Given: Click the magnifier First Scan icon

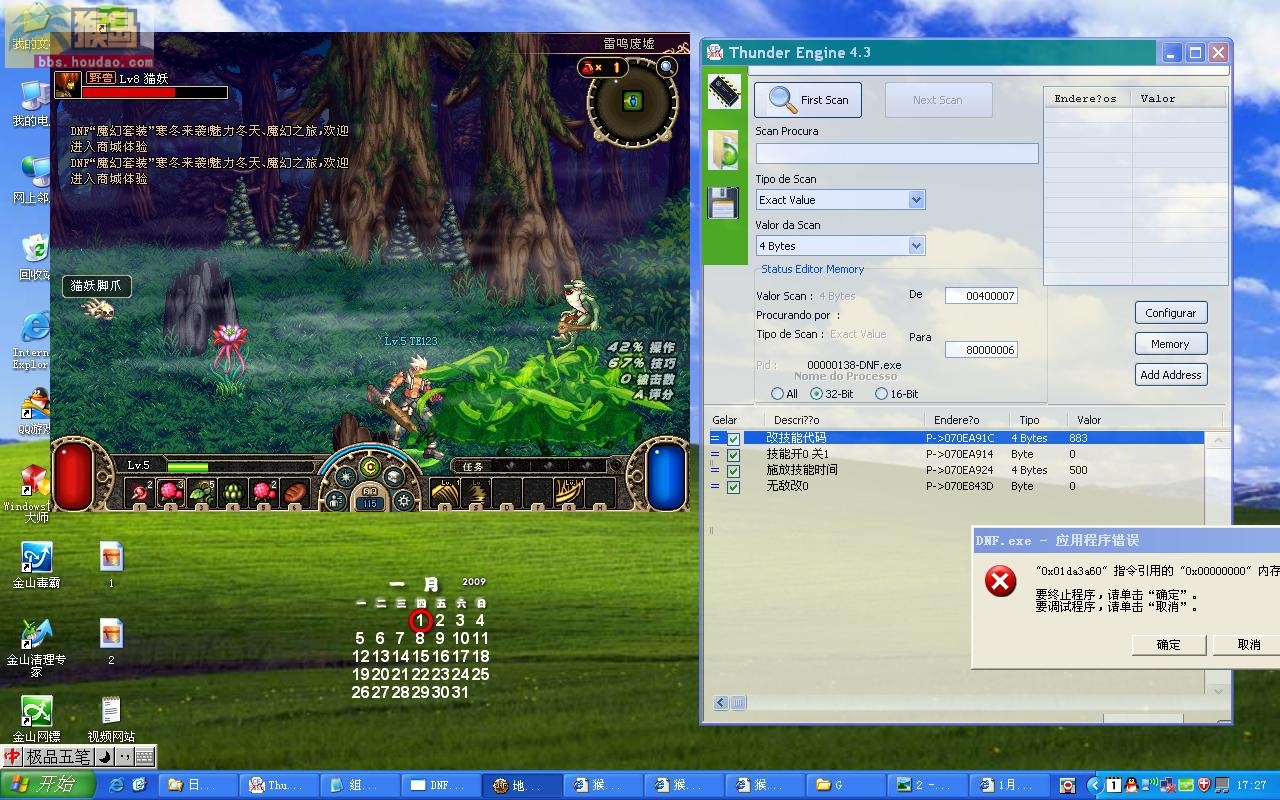Looking at the screenshot, I should pos(783,99).
